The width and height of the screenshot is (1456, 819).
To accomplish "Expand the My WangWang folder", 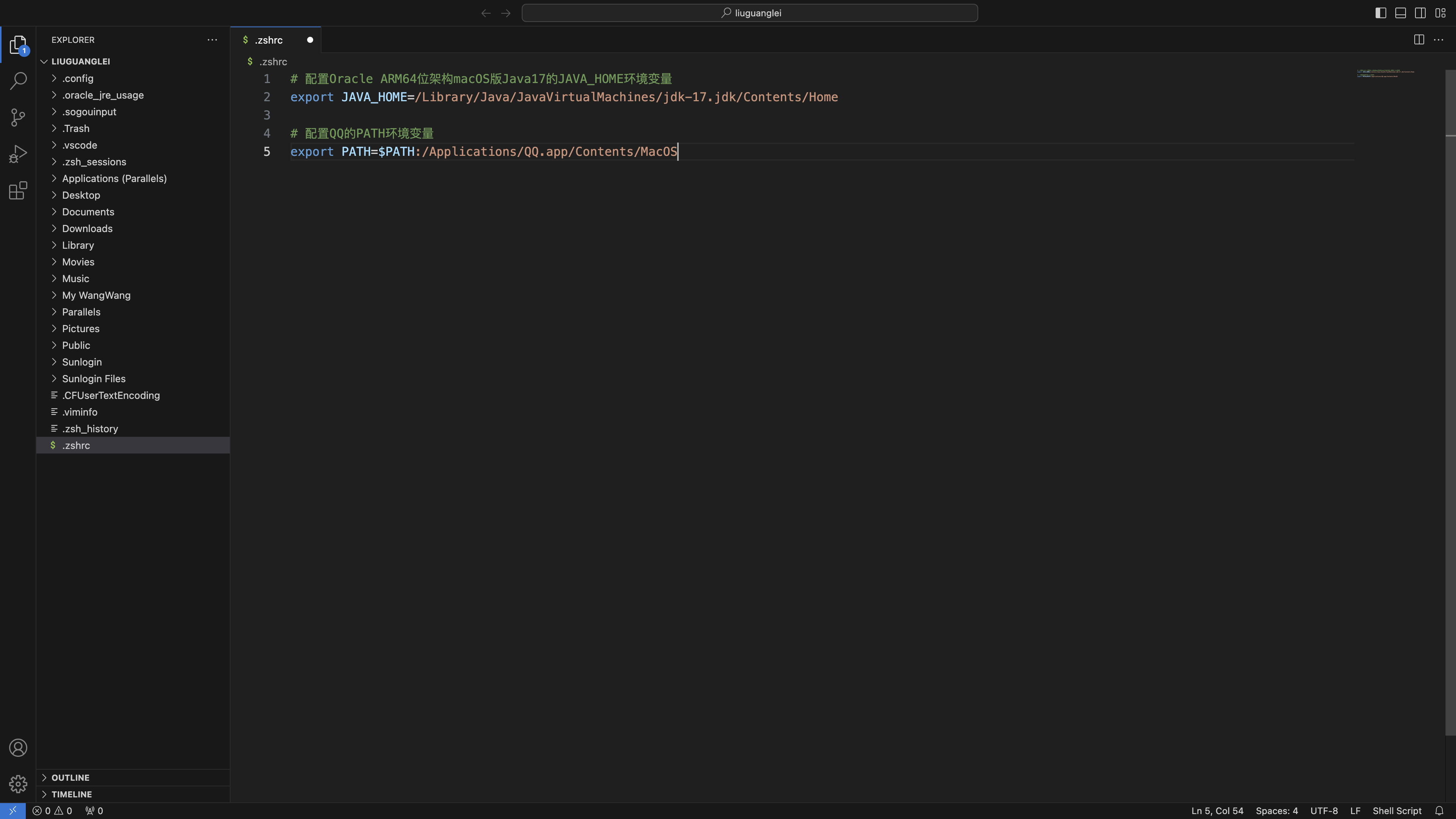I will coord(133,295).
